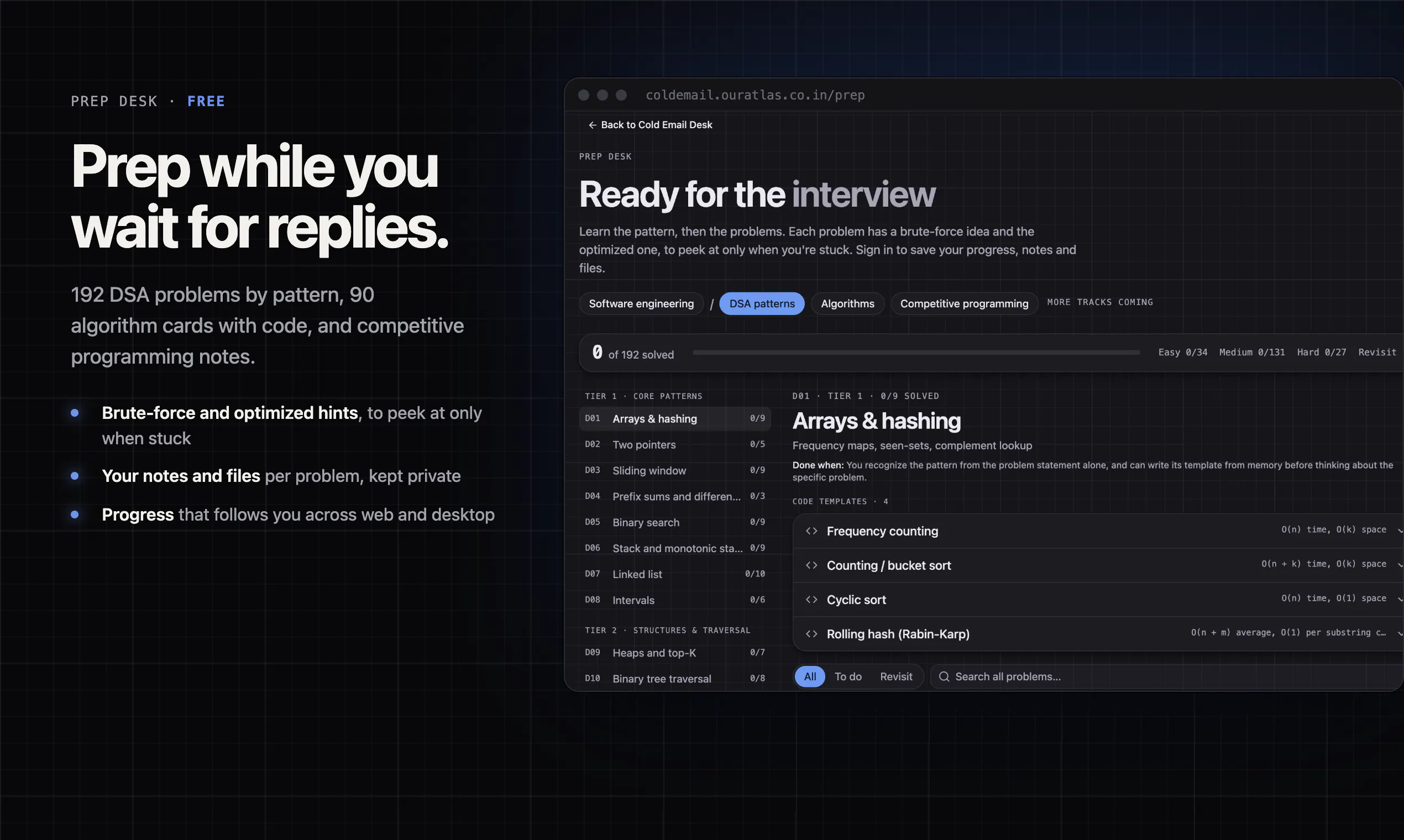Click the FREE label next to PREP DESK
Screen dimensions: 1404x840
(206, 101)
